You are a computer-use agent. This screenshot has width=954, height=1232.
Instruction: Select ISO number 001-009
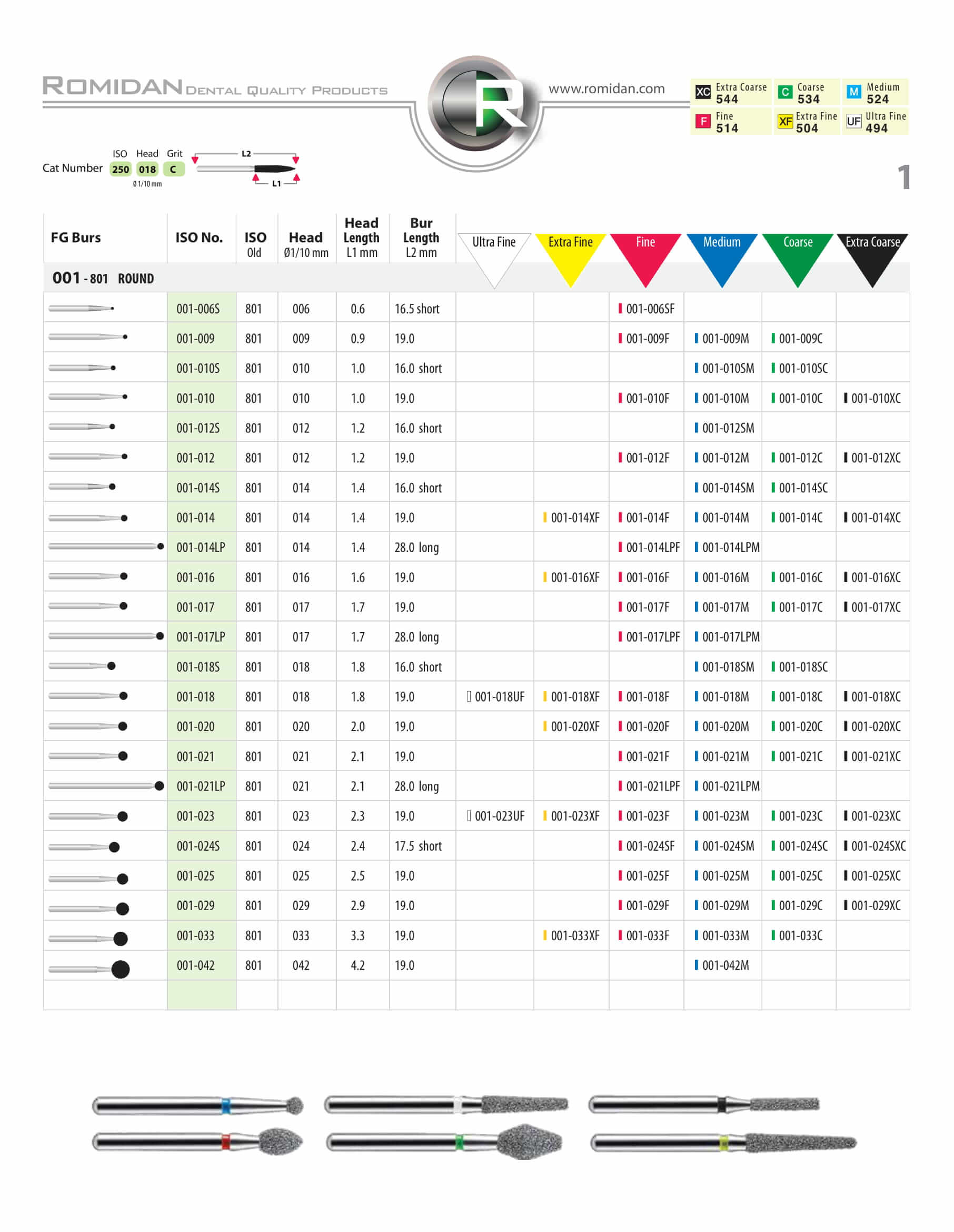(196, 339)
